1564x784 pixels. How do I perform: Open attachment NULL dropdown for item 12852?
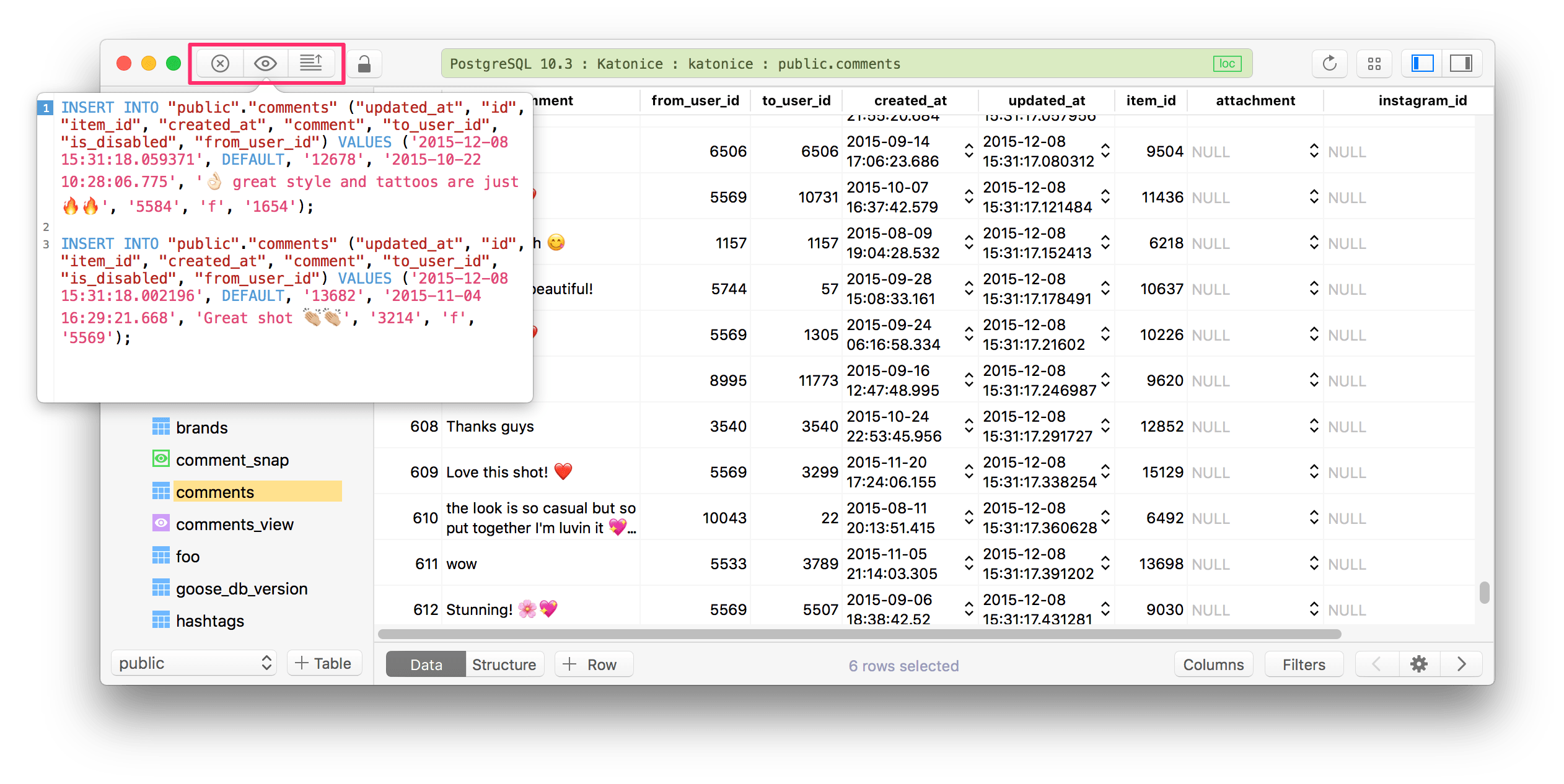[1314, 426]
